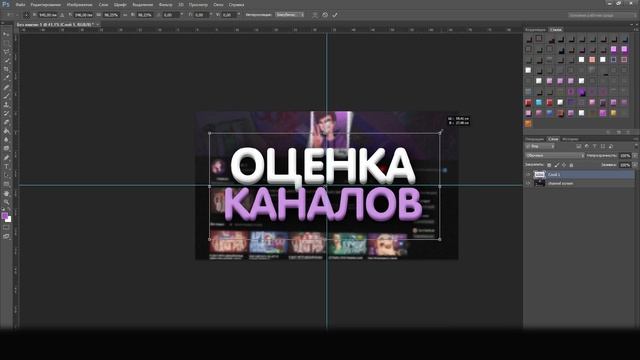Select the Lasso tool
Image resolution: width=640 pixels, height=360 pixels.
6,52
